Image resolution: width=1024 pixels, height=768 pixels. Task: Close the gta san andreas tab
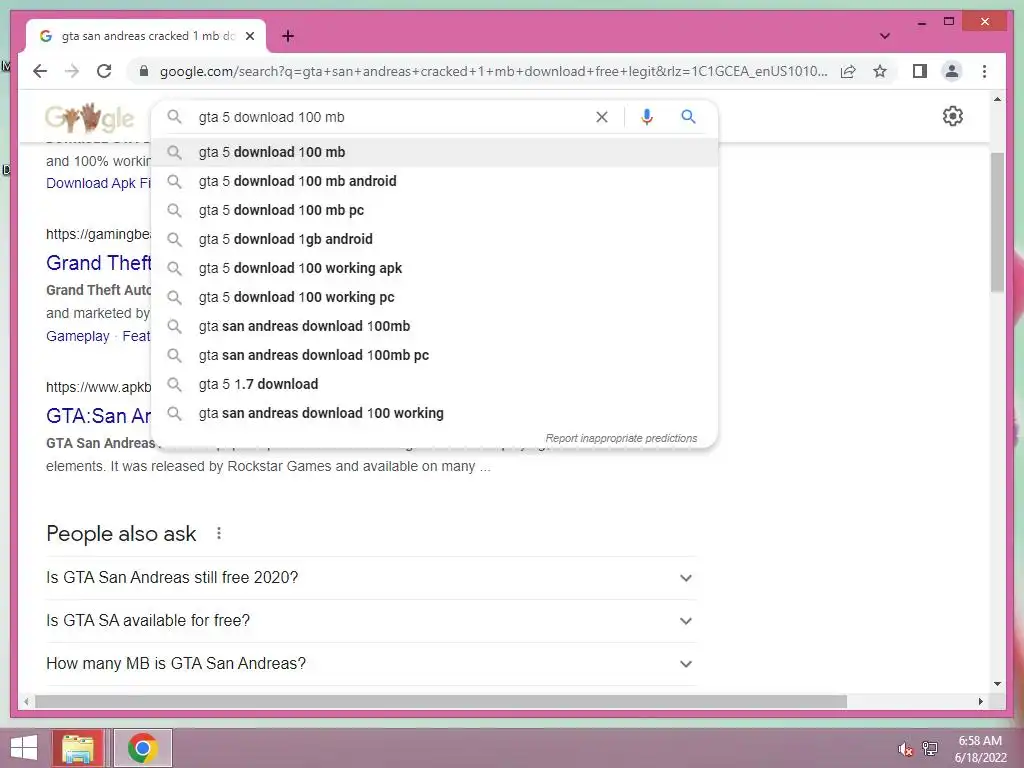249,36
